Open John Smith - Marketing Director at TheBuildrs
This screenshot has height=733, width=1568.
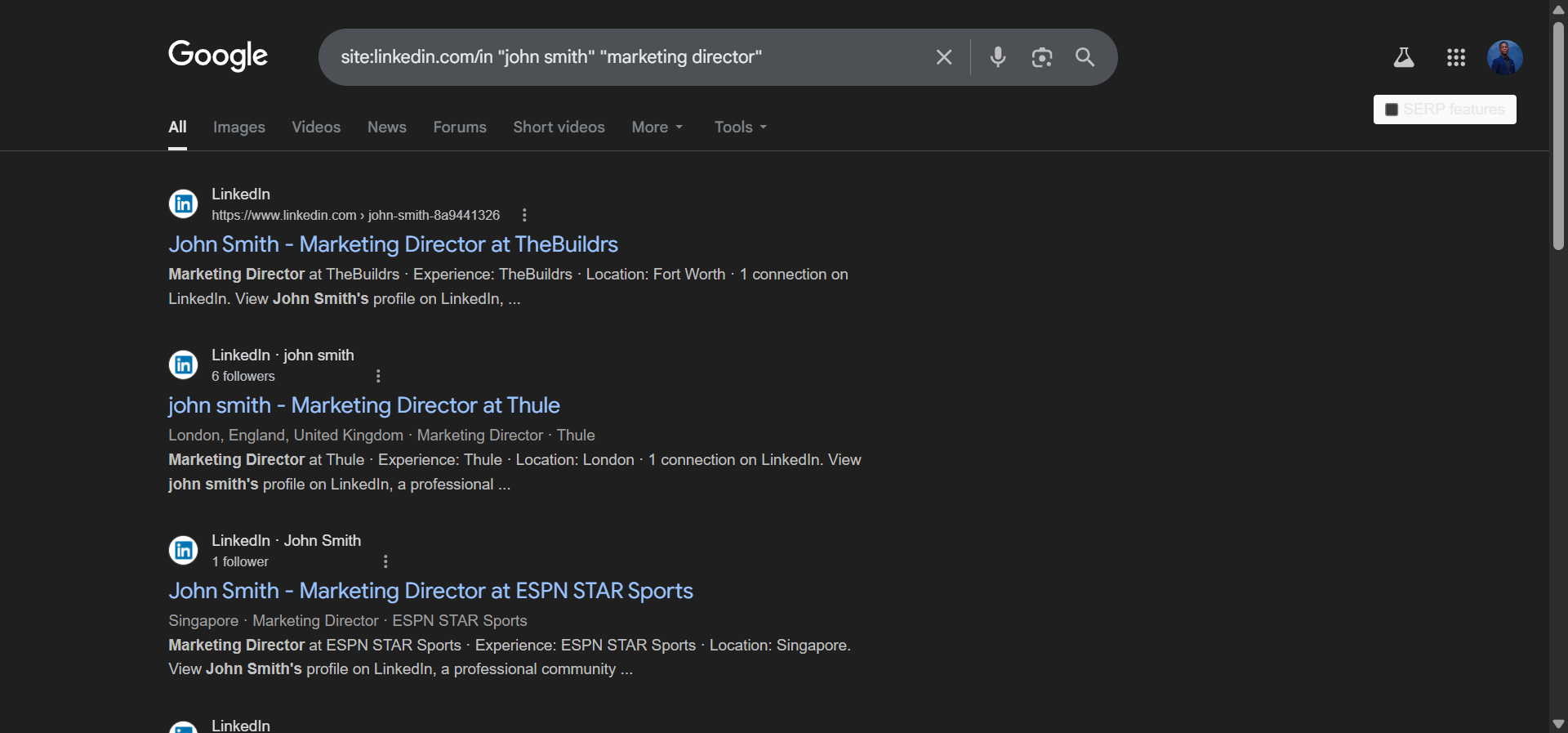393,244
